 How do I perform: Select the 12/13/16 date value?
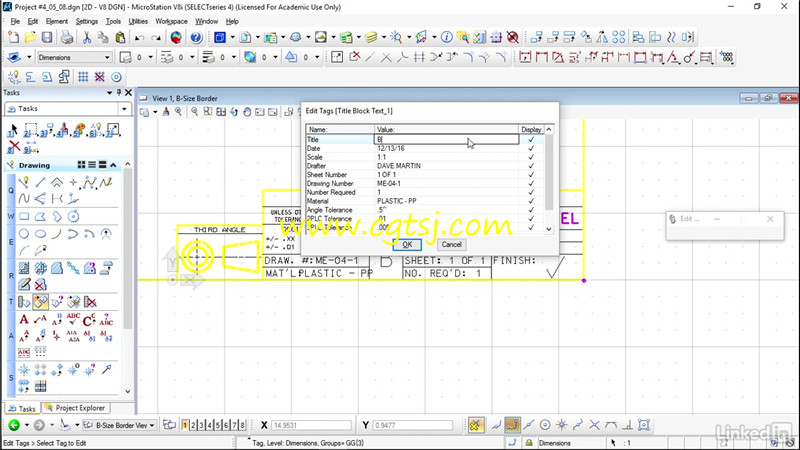[x=391, y=148]
